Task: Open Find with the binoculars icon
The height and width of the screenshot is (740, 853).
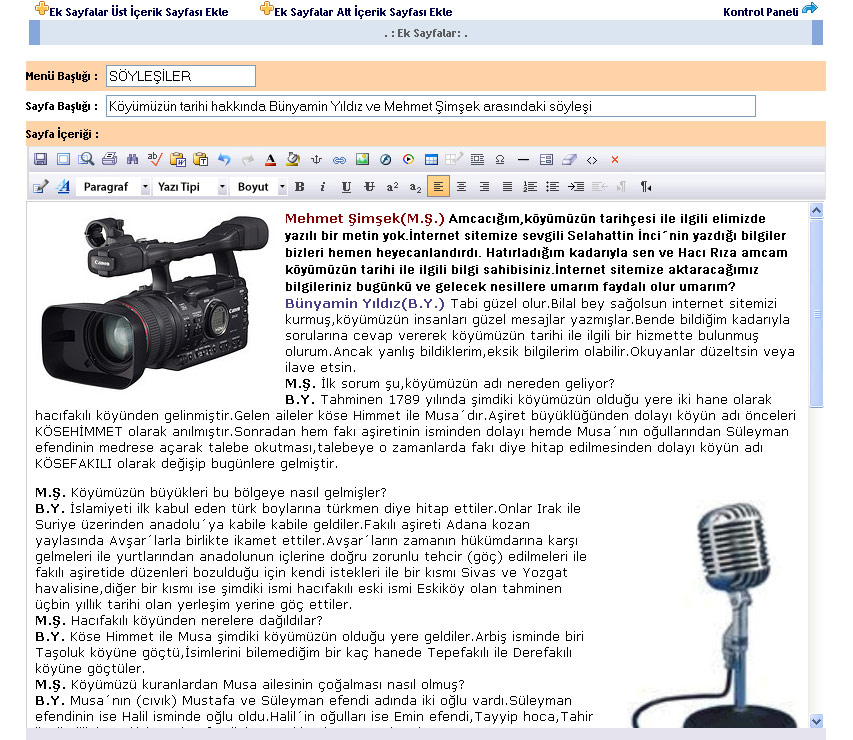Action: [x=132, y=159]
